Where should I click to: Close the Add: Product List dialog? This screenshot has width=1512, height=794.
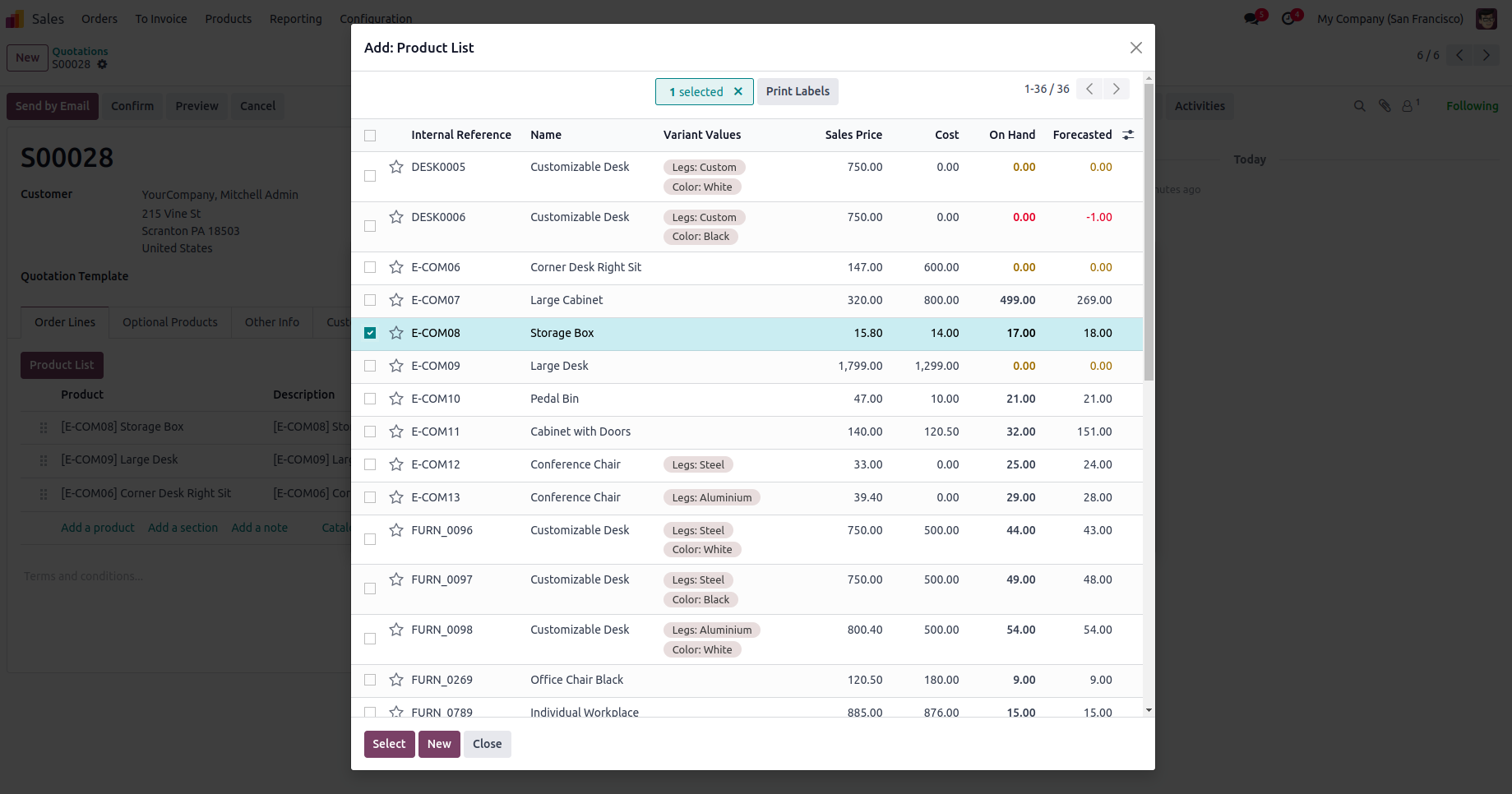(x=1136, y=48)
